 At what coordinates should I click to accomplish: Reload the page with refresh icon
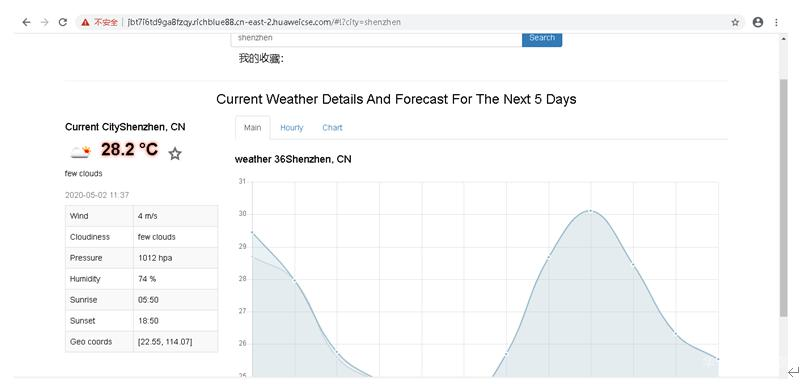pos(63,22)
